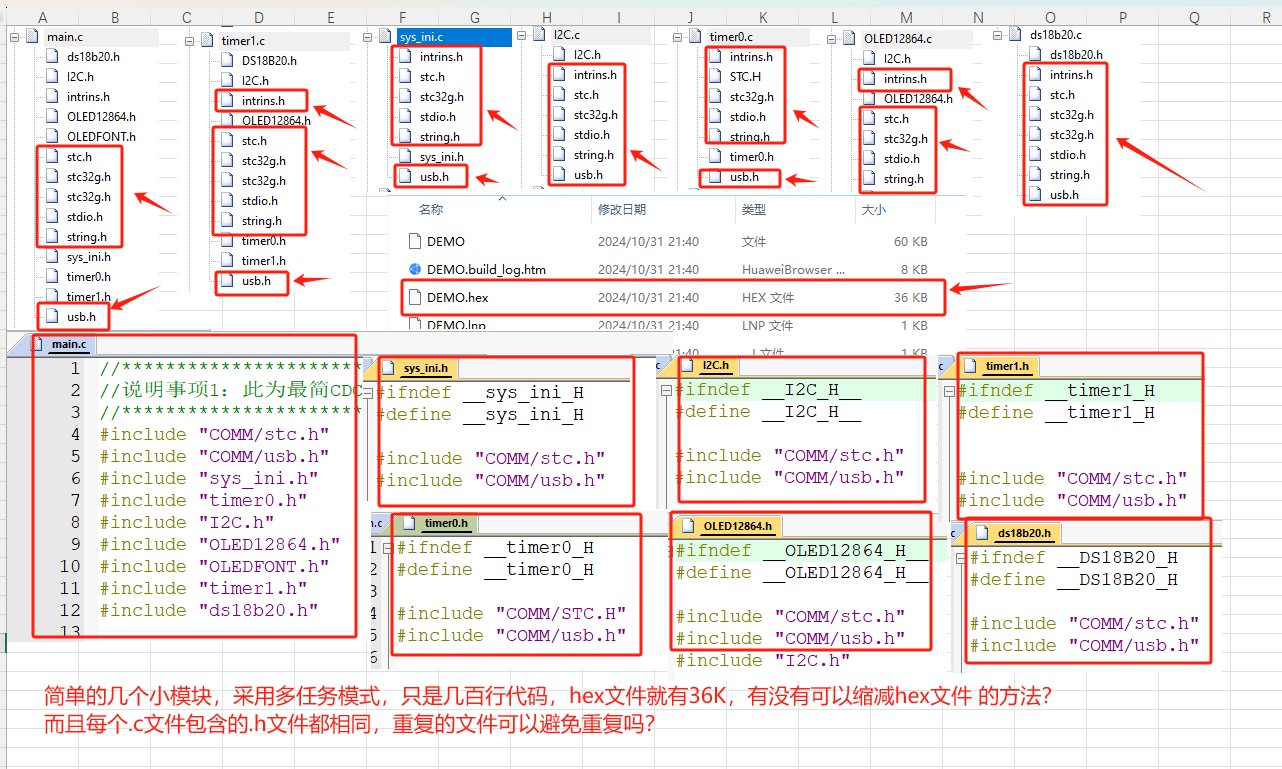Sort file list by 名称 column
Image resolution: width=1282 pixels, height=769 pixels.
coord(431,210)
